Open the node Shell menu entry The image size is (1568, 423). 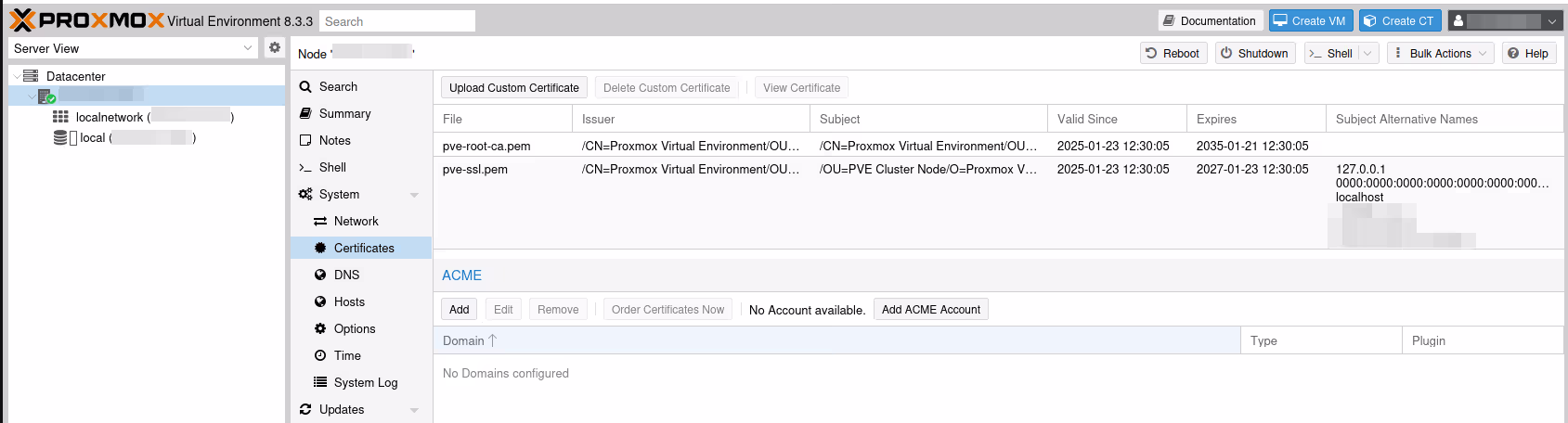332,167
